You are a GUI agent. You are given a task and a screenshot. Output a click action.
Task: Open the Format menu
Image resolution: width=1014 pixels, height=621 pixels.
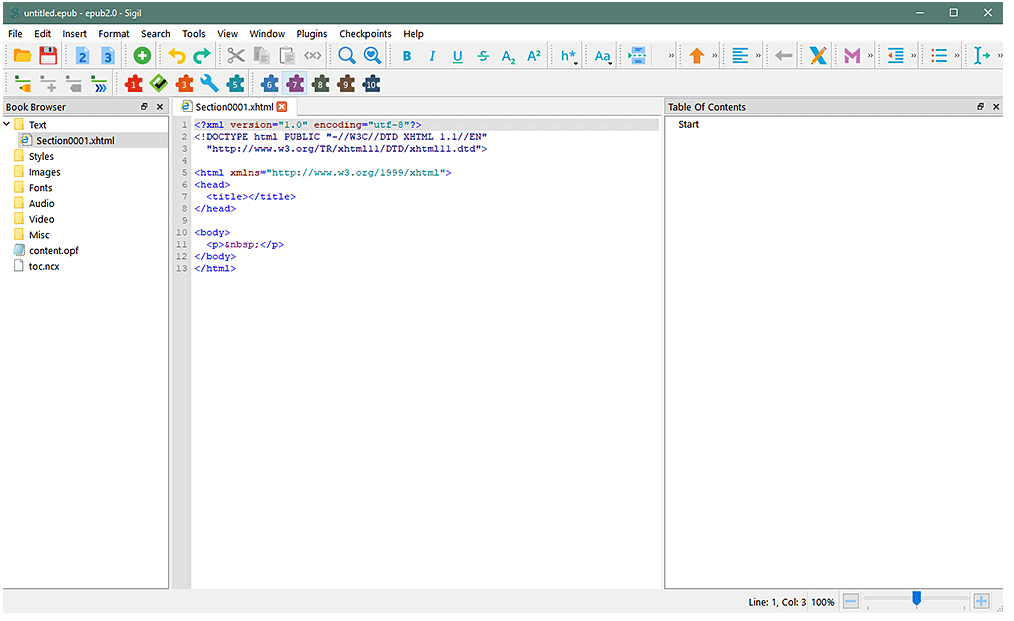(x=114, y=34)
